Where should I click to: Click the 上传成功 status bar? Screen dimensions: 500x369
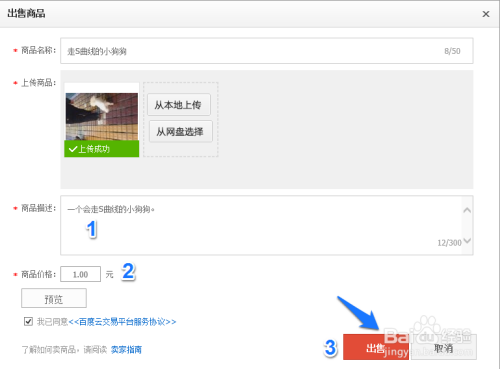102,149
